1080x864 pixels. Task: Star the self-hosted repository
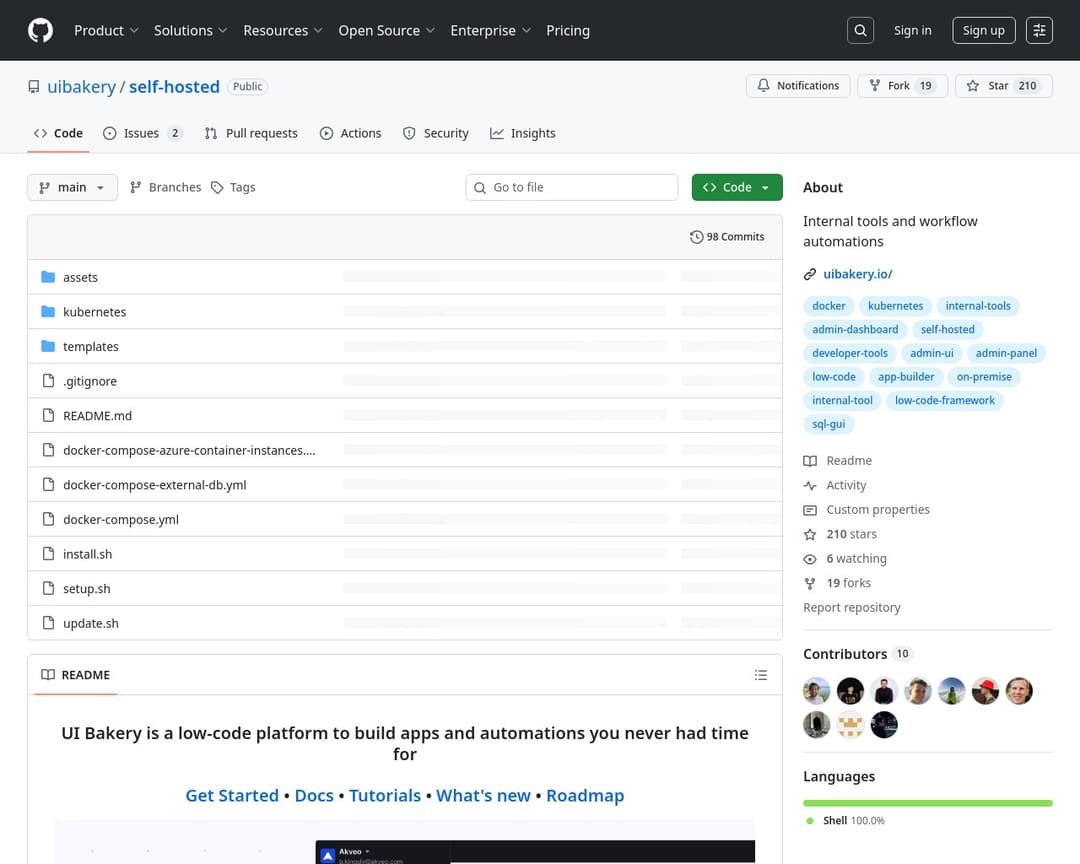[x=1003, y=86]
